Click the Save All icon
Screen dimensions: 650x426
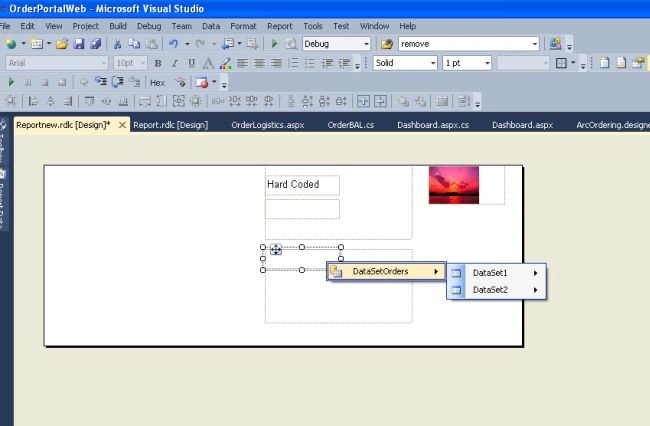pos(96,44)
